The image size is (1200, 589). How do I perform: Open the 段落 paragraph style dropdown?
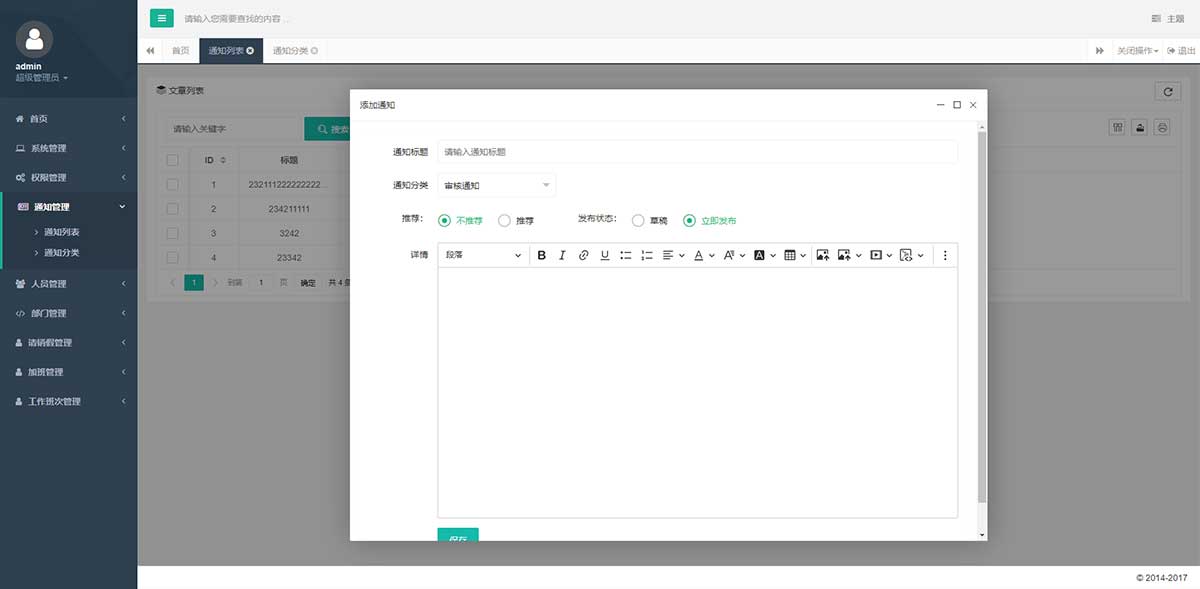(483, 256)
